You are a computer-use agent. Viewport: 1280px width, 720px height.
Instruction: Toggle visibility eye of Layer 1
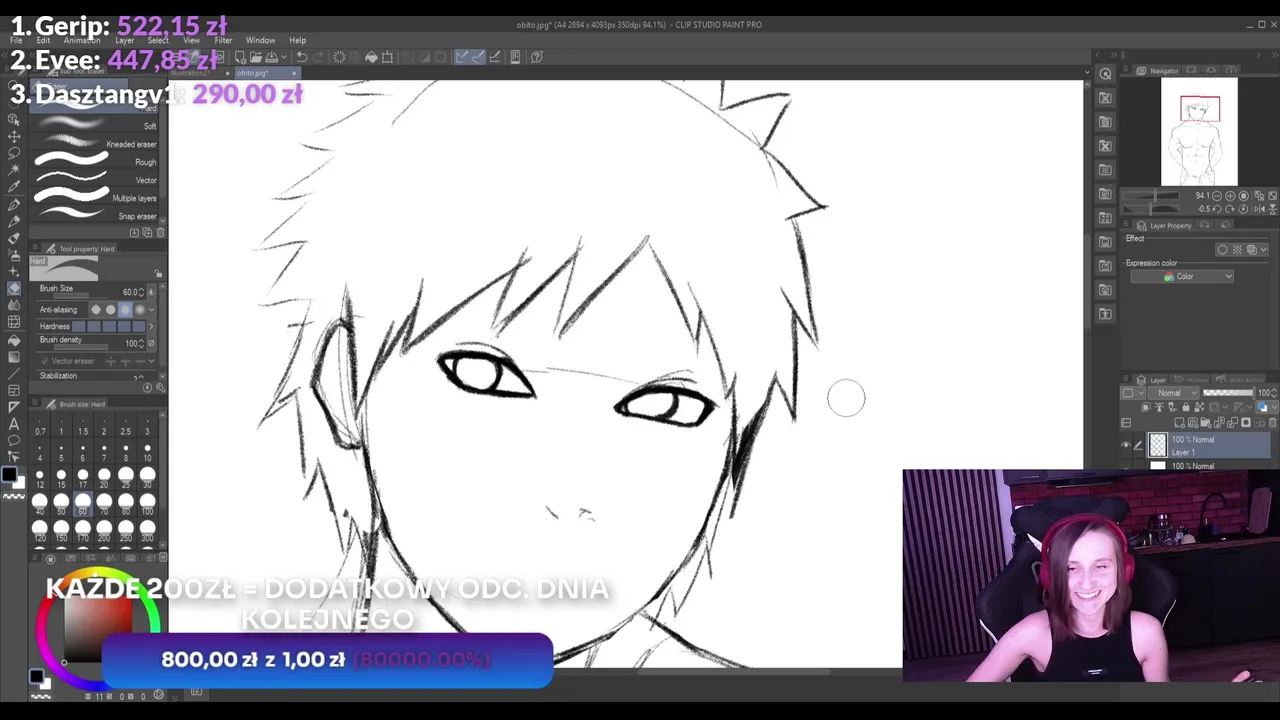pyautogui.click(x=1126, y=445)
